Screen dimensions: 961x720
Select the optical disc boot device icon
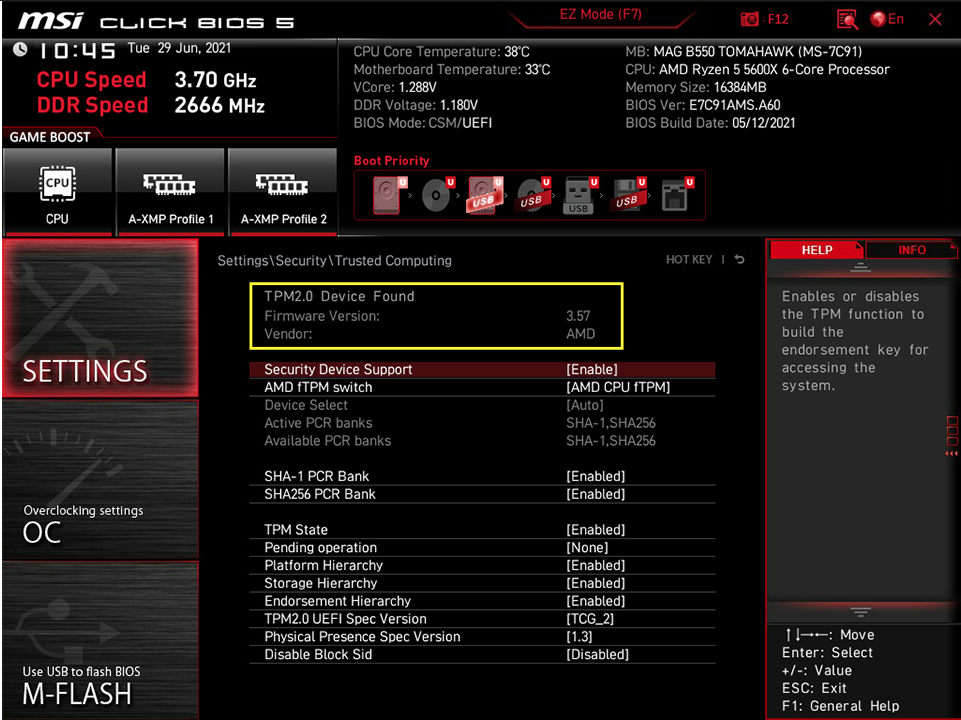[438, 195]
